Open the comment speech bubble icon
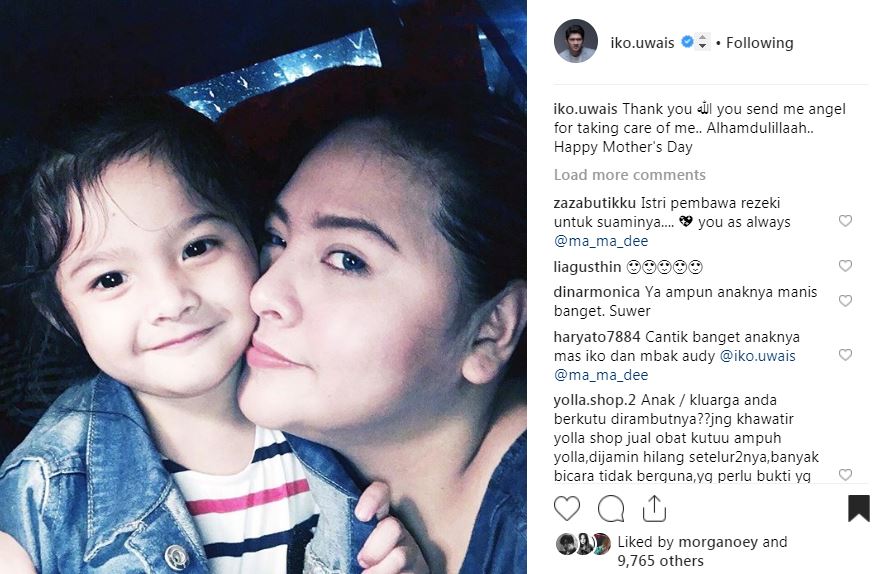 pos(611,508)
